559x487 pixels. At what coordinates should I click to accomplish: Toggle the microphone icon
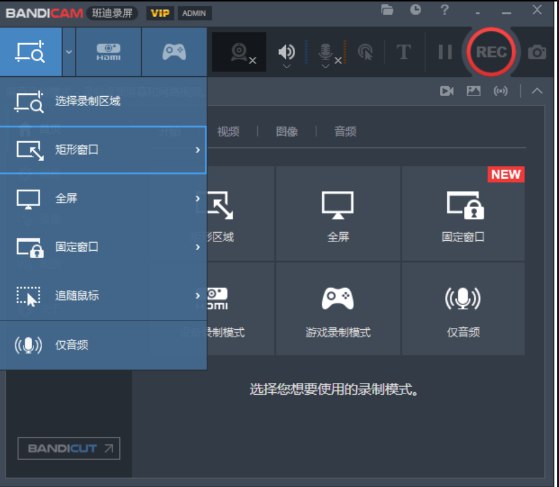point(325,52)
